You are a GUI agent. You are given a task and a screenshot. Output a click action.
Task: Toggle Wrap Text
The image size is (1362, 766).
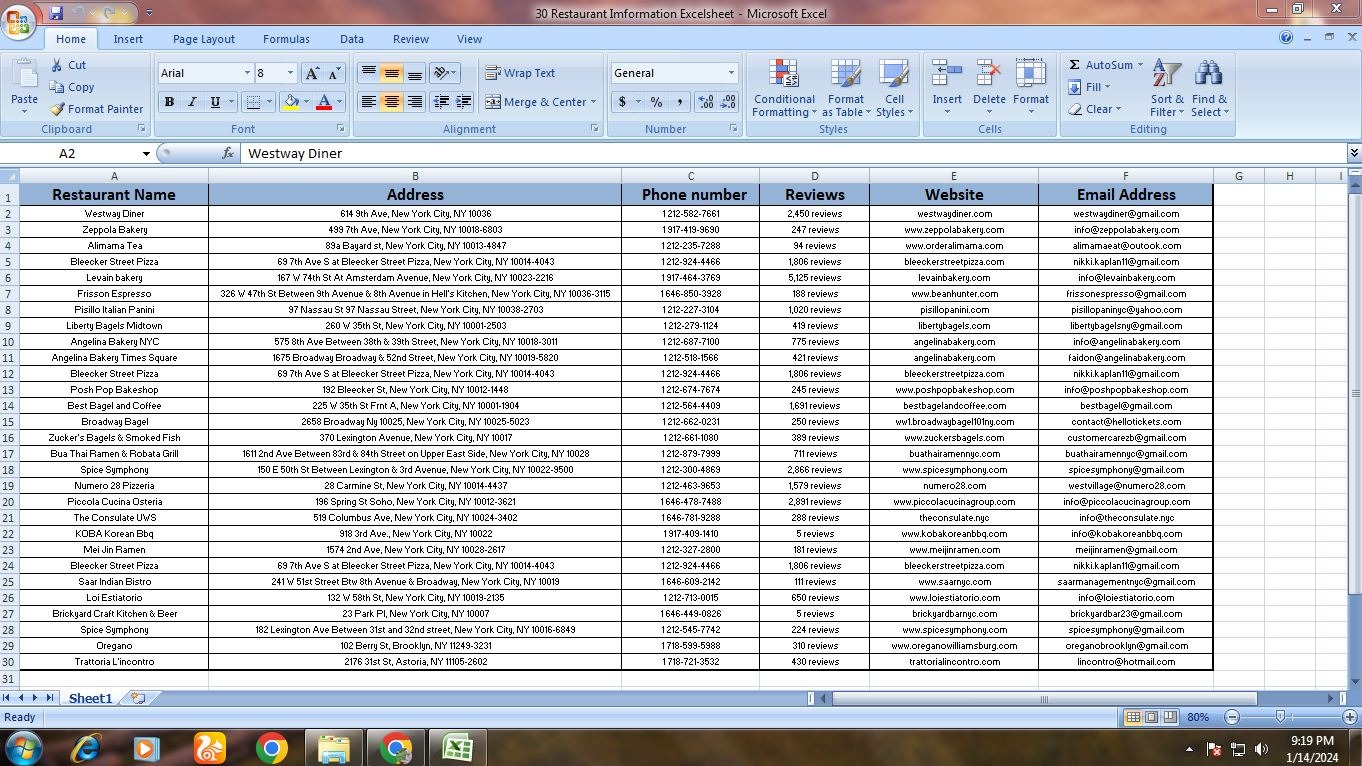[520, 73]
